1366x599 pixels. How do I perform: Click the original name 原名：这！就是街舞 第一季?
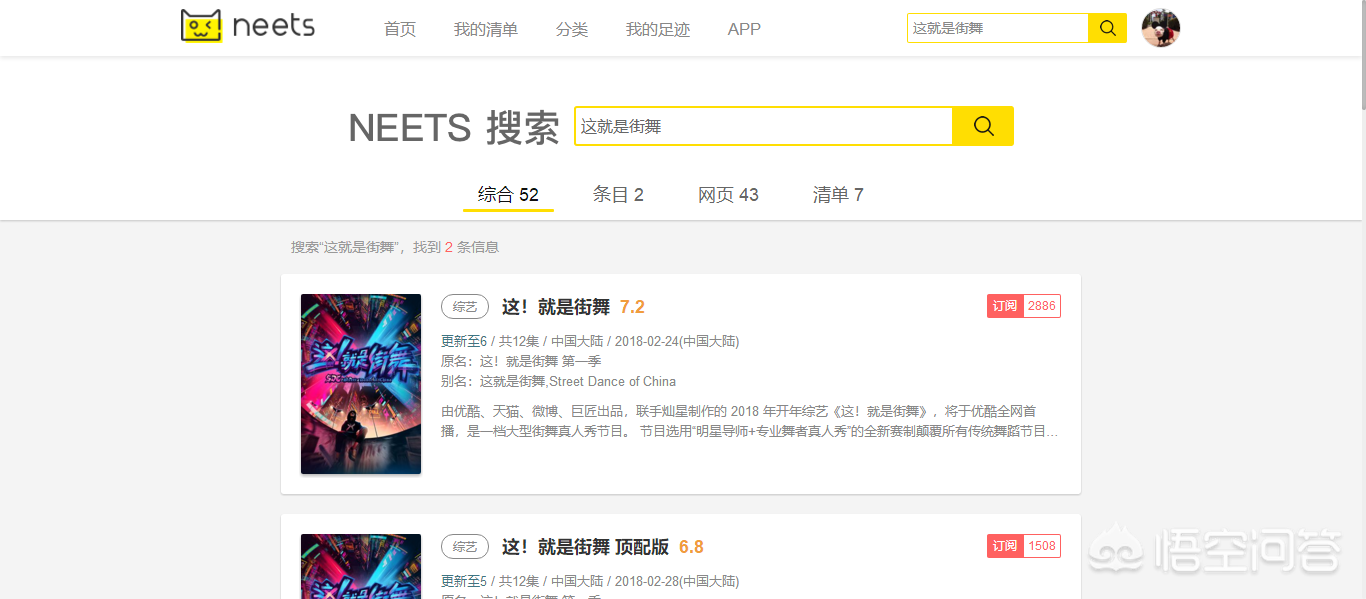[x=521, y=361]
